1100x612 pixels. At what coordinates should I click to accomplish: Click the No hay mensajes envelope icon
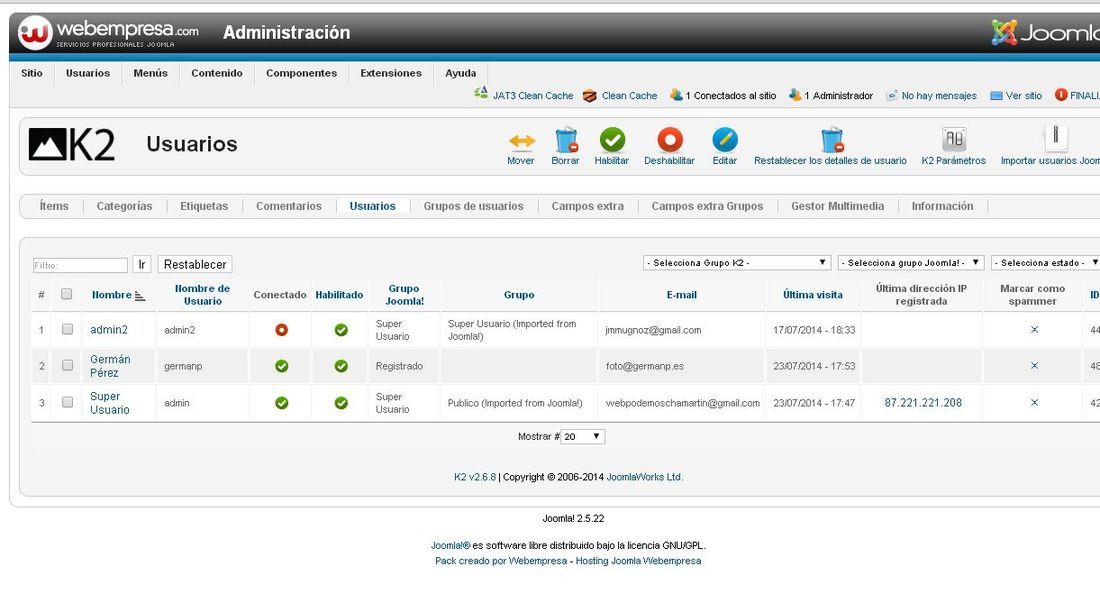point(892,95)
